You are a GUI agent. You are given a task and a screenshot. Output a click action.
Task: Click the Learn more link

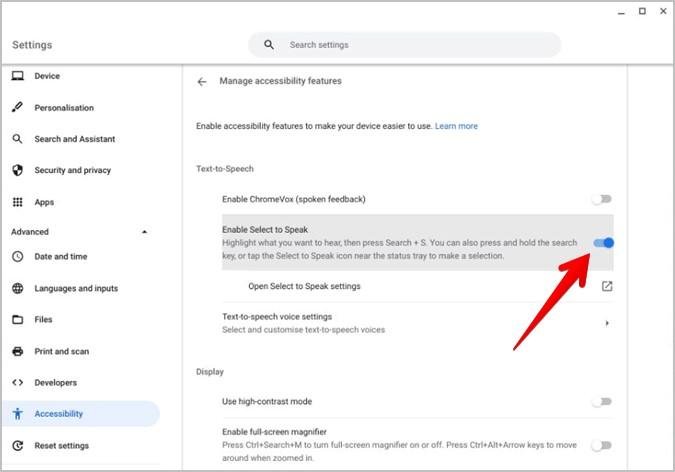(456, 126)
